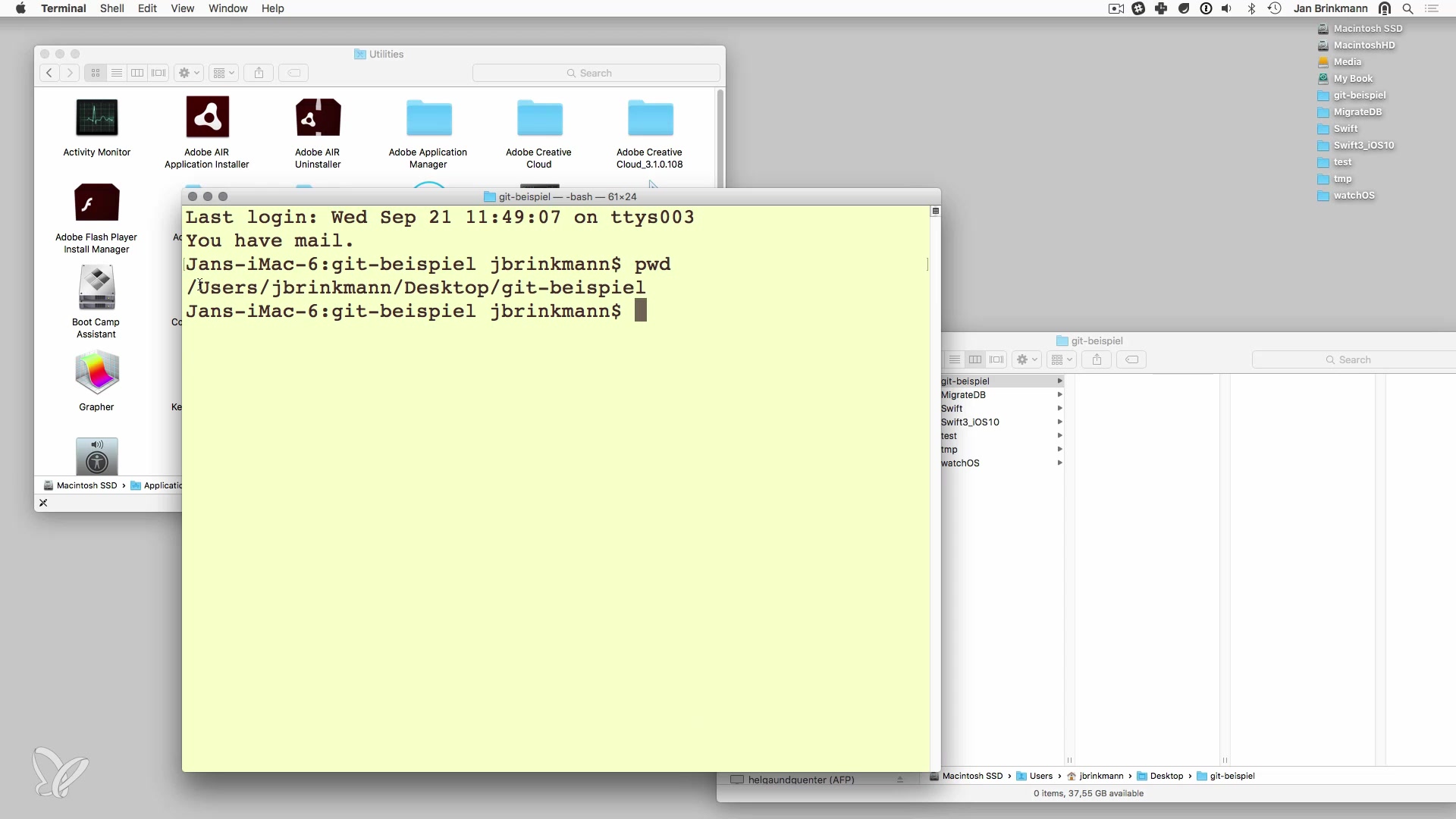Switch git-beispiel window to column view
Screen dimensions: 1456x819
pos(975,359)
